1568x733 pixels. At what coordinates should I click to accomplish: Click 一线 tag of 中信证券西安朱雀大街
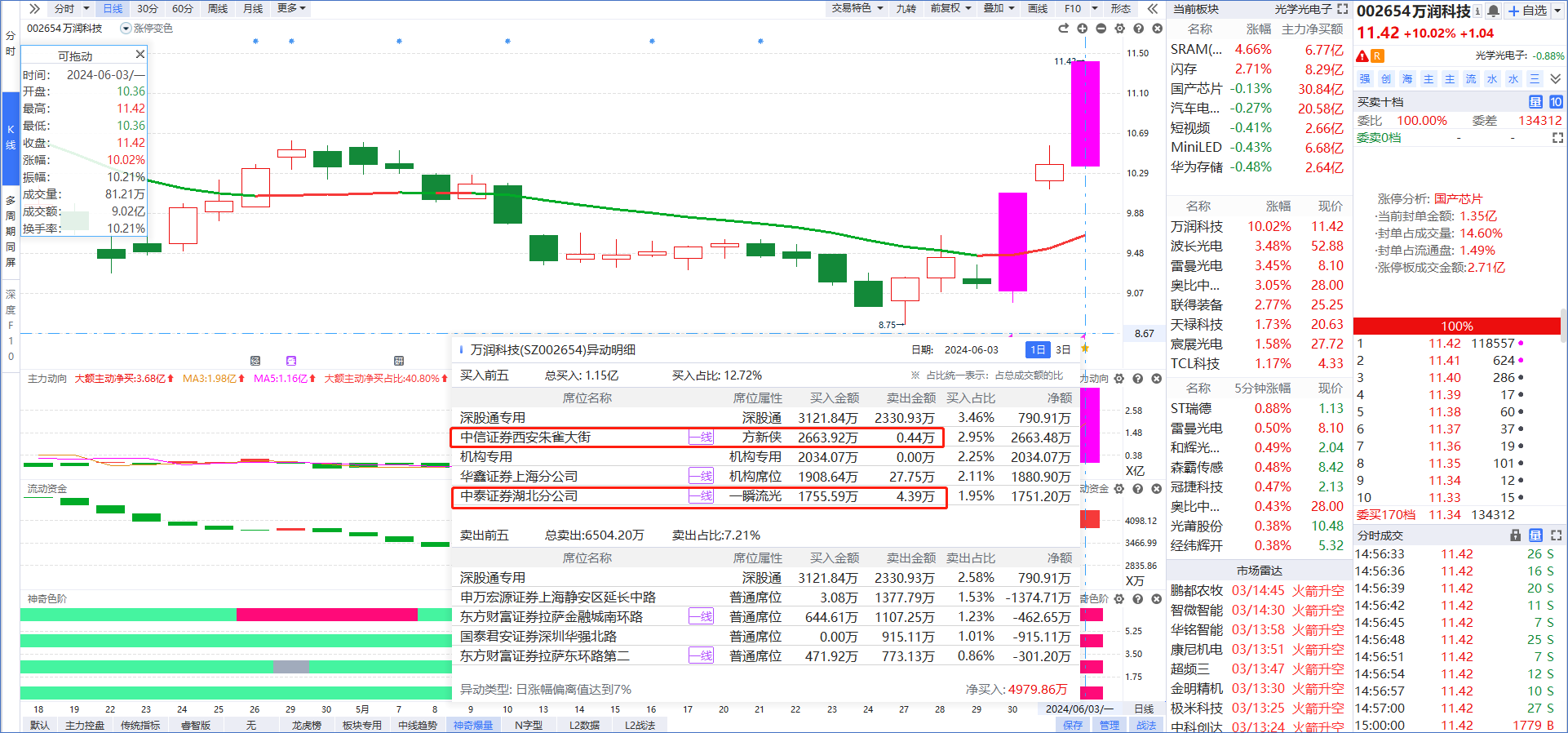(x=702, y=438)
